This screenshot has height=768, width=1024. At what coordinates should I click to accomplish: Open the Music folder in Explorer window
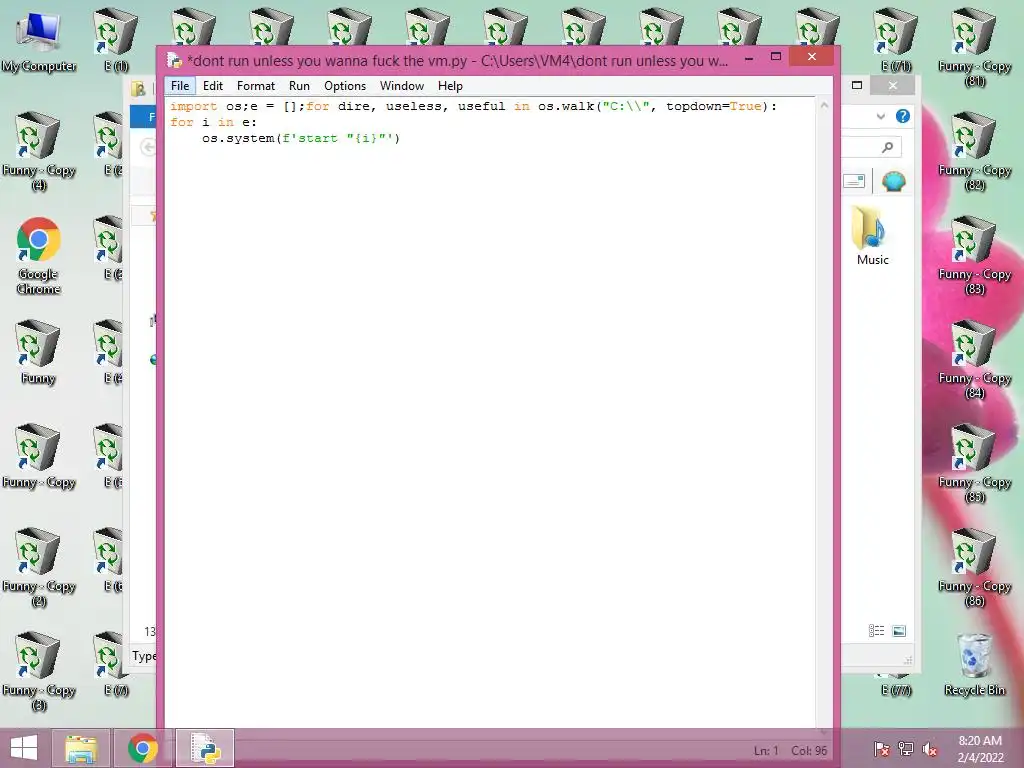point(872,236)
